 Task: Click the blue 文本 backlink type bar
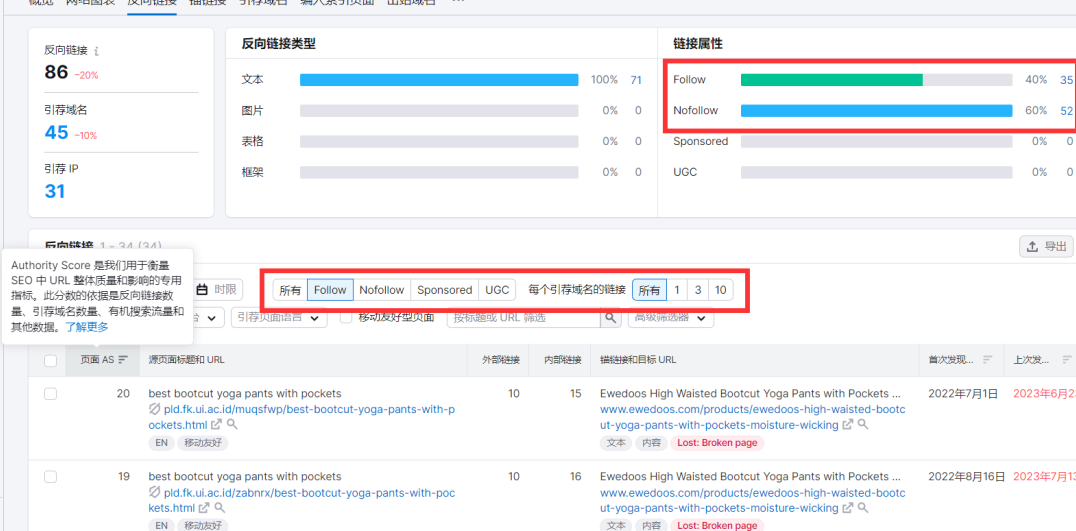[x=439, y=80]
